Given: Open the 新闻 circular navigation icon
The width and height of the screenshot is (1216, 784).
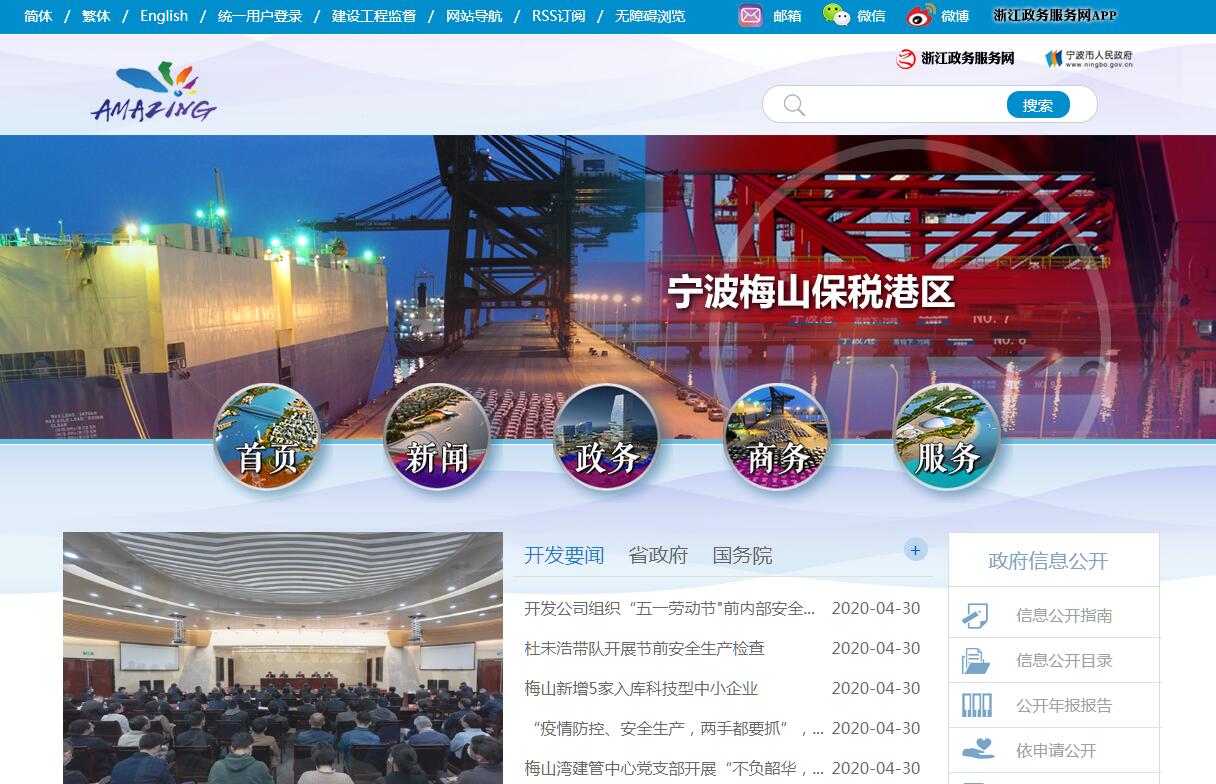Looking at the screenshot, I should coord(437,437).
